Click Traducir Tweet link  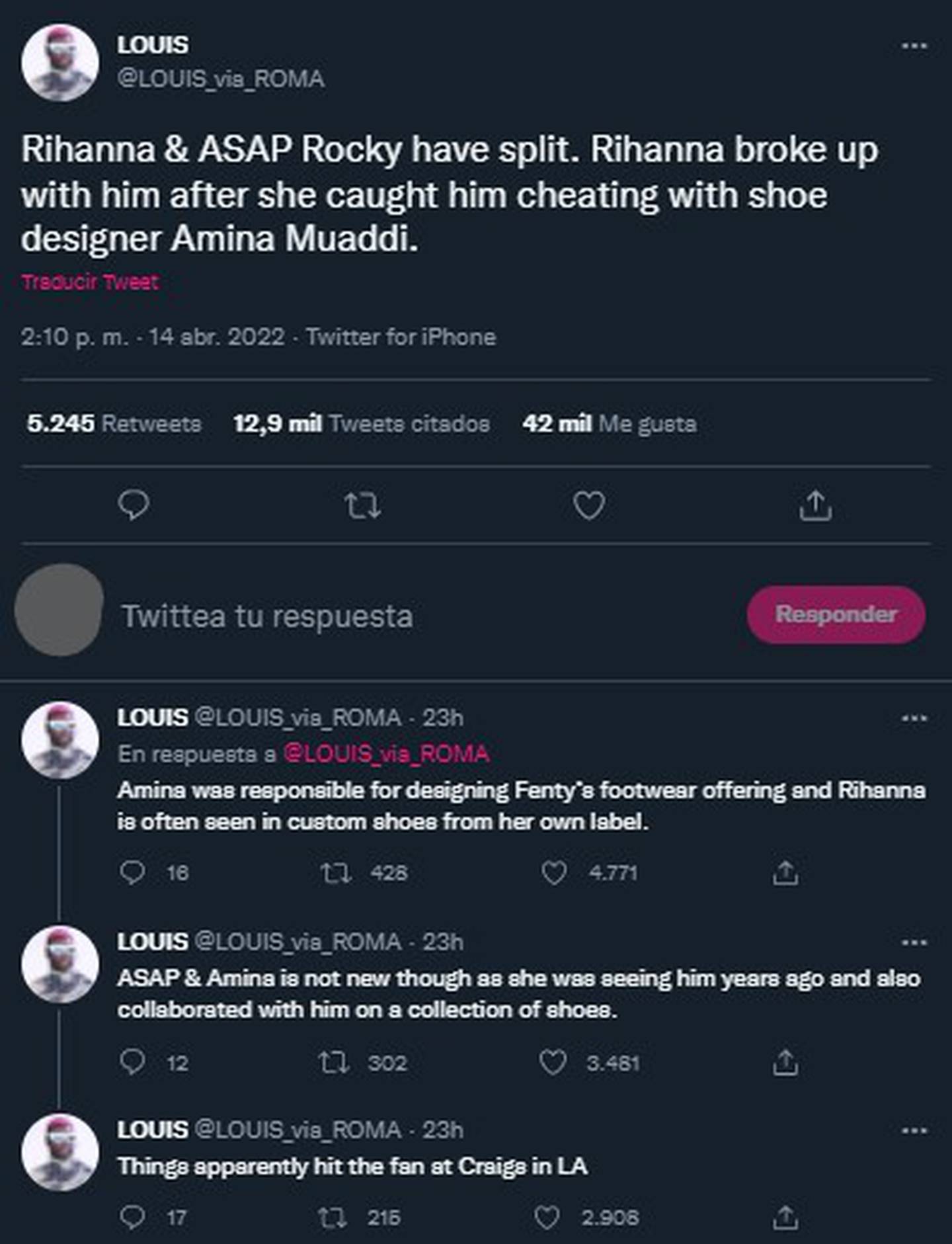[90, 282]
